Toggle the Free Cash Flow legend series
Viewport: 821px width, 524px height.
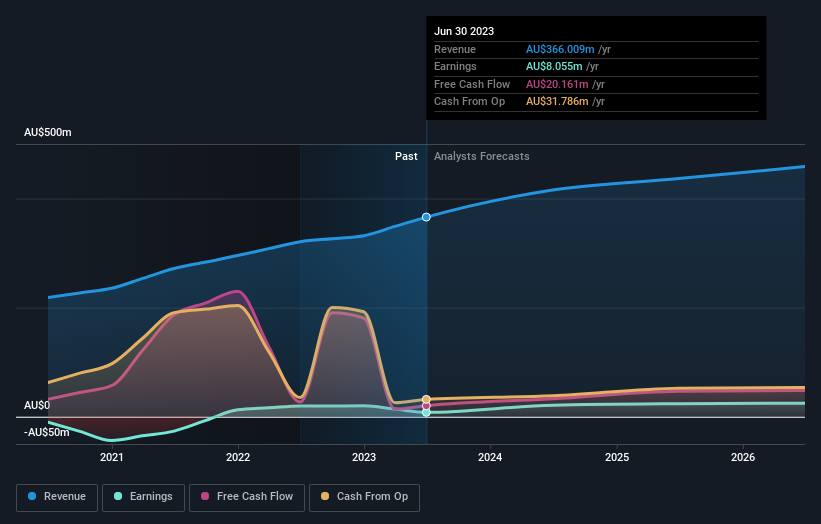point(247,497)
